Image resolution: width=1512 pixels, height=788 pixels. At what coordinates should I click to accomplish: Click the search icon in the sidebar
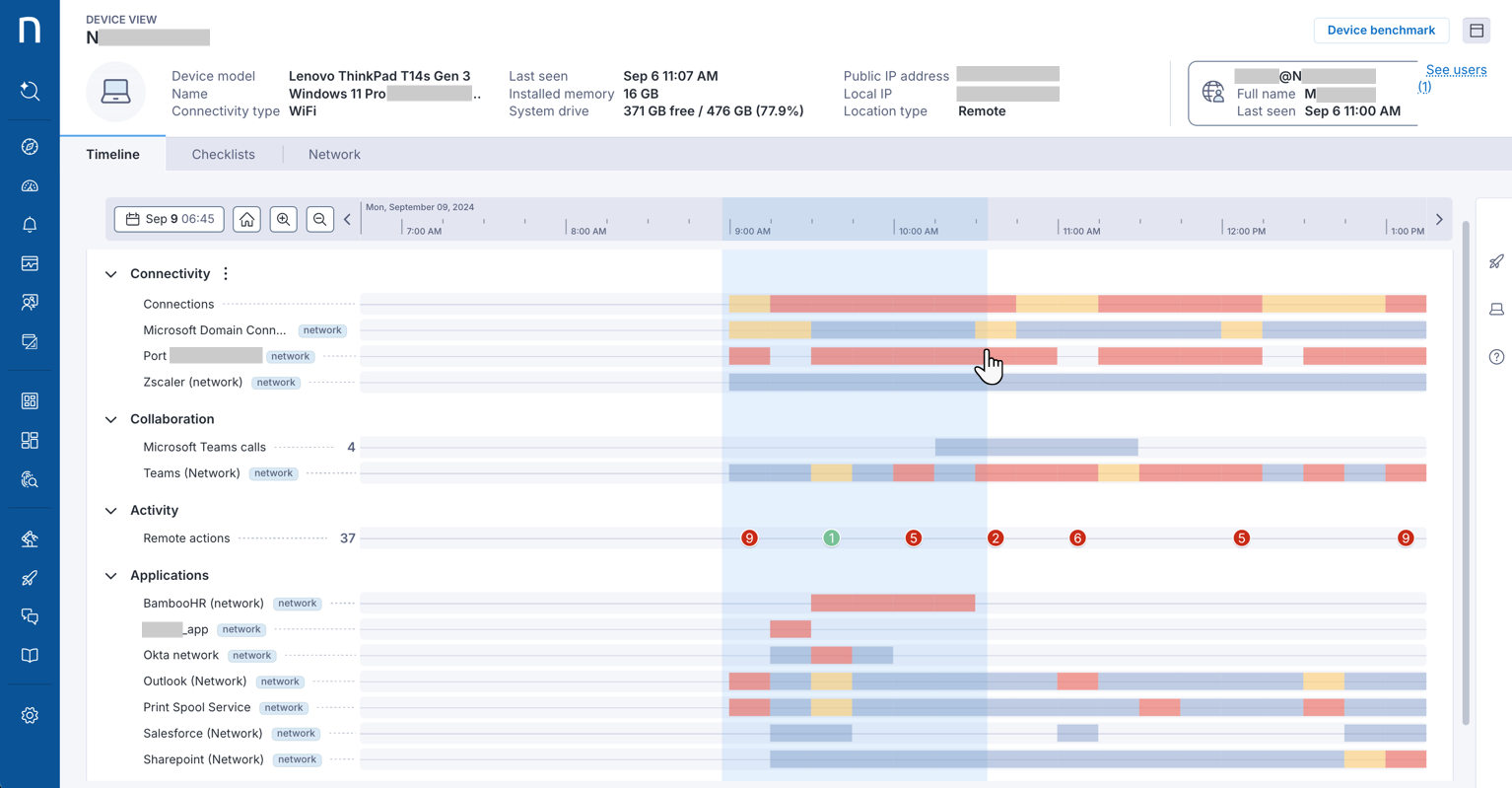click(x=30, y=91)
